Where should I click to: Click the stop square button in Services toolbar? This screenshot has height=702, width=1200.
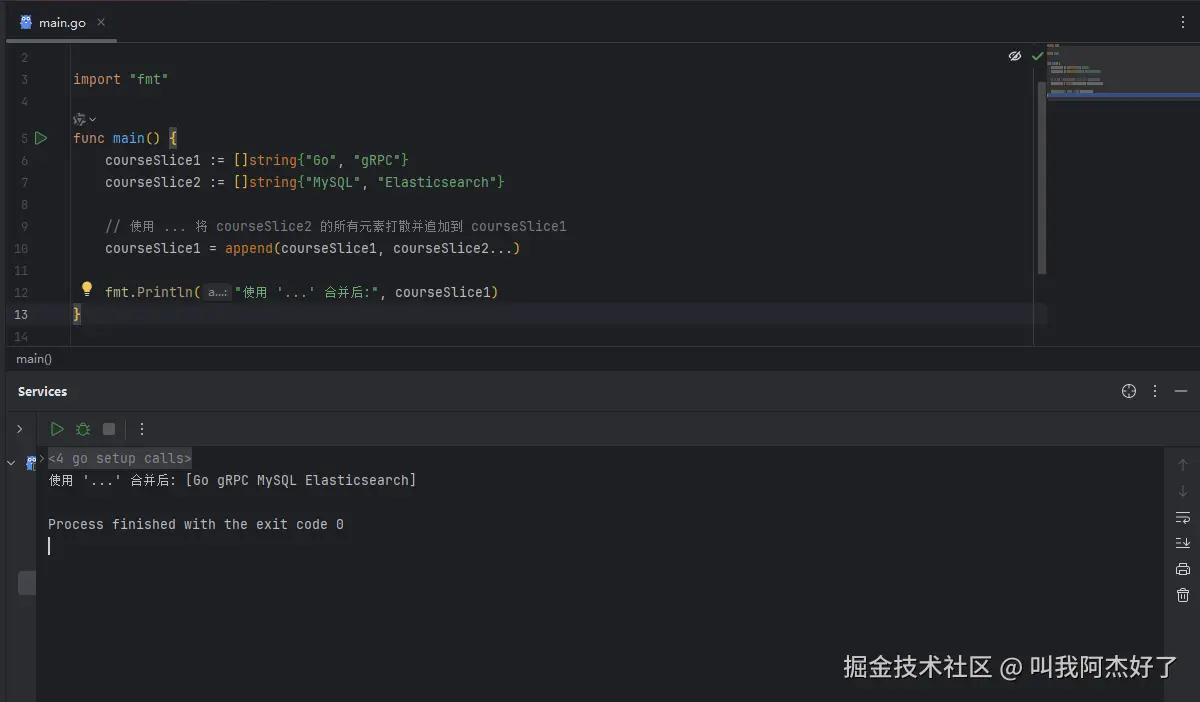[x=109, y=429]
